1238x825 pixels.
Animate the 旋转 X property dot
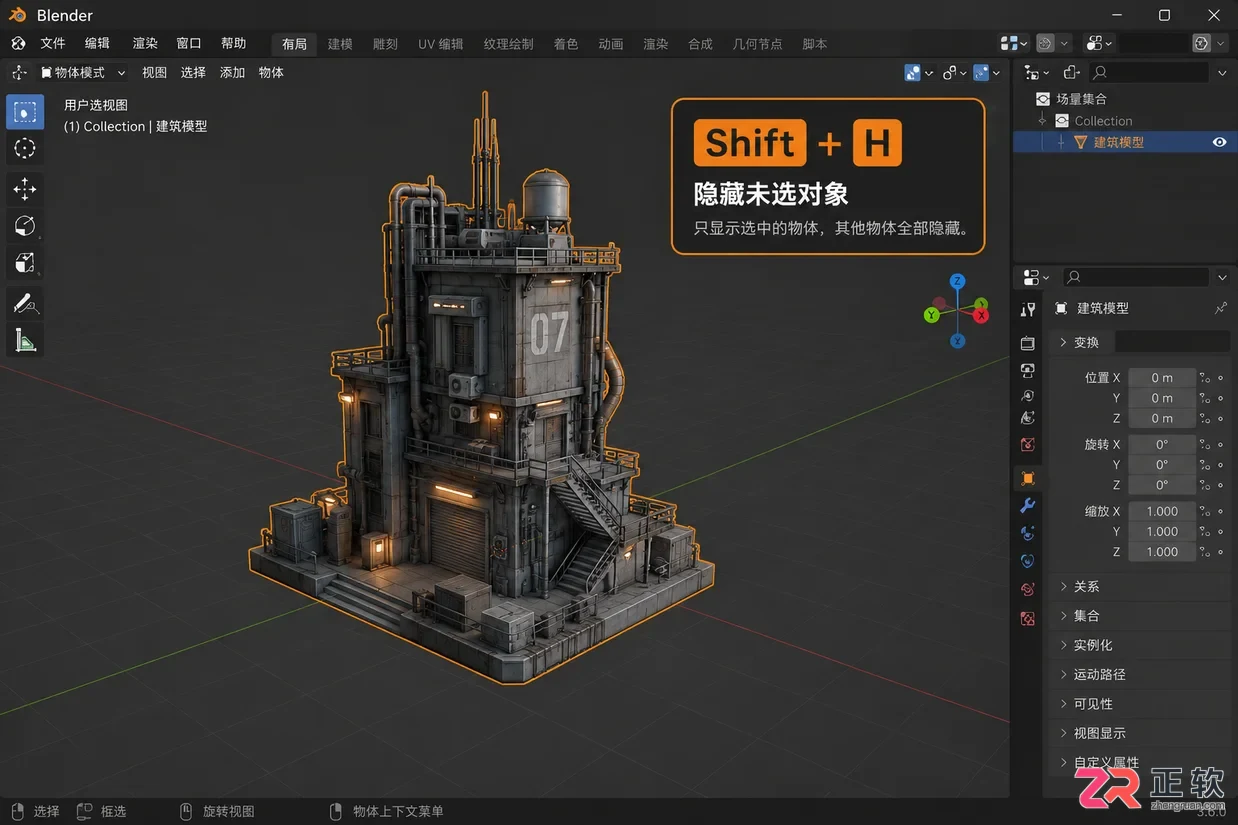1220,444
